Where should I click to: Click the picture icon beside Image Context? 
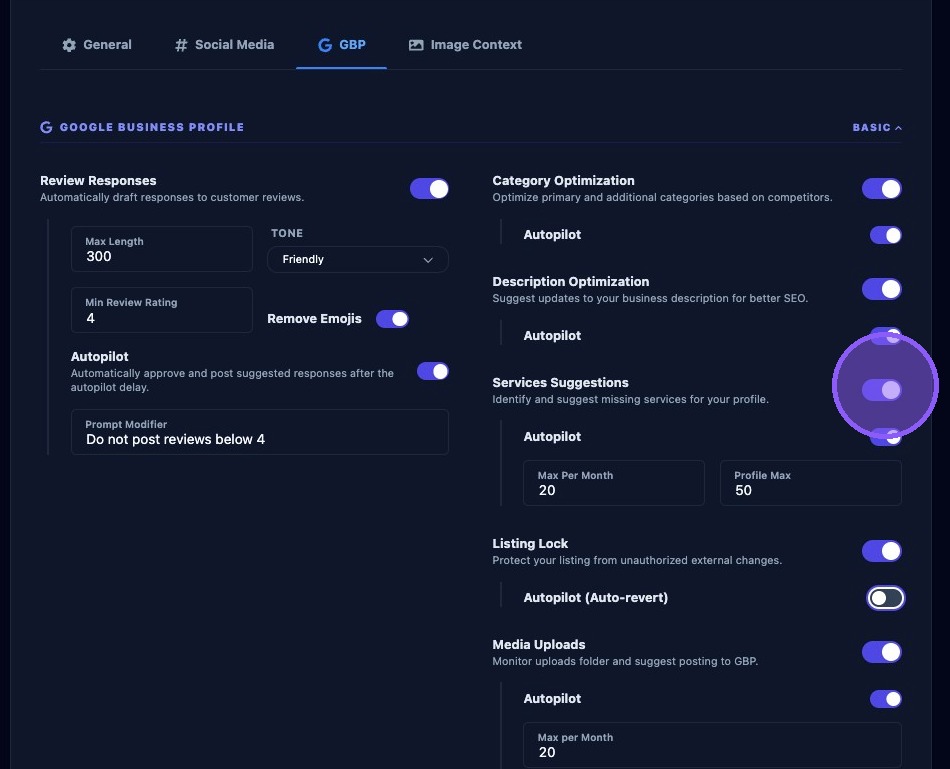(x=416, y=45)
